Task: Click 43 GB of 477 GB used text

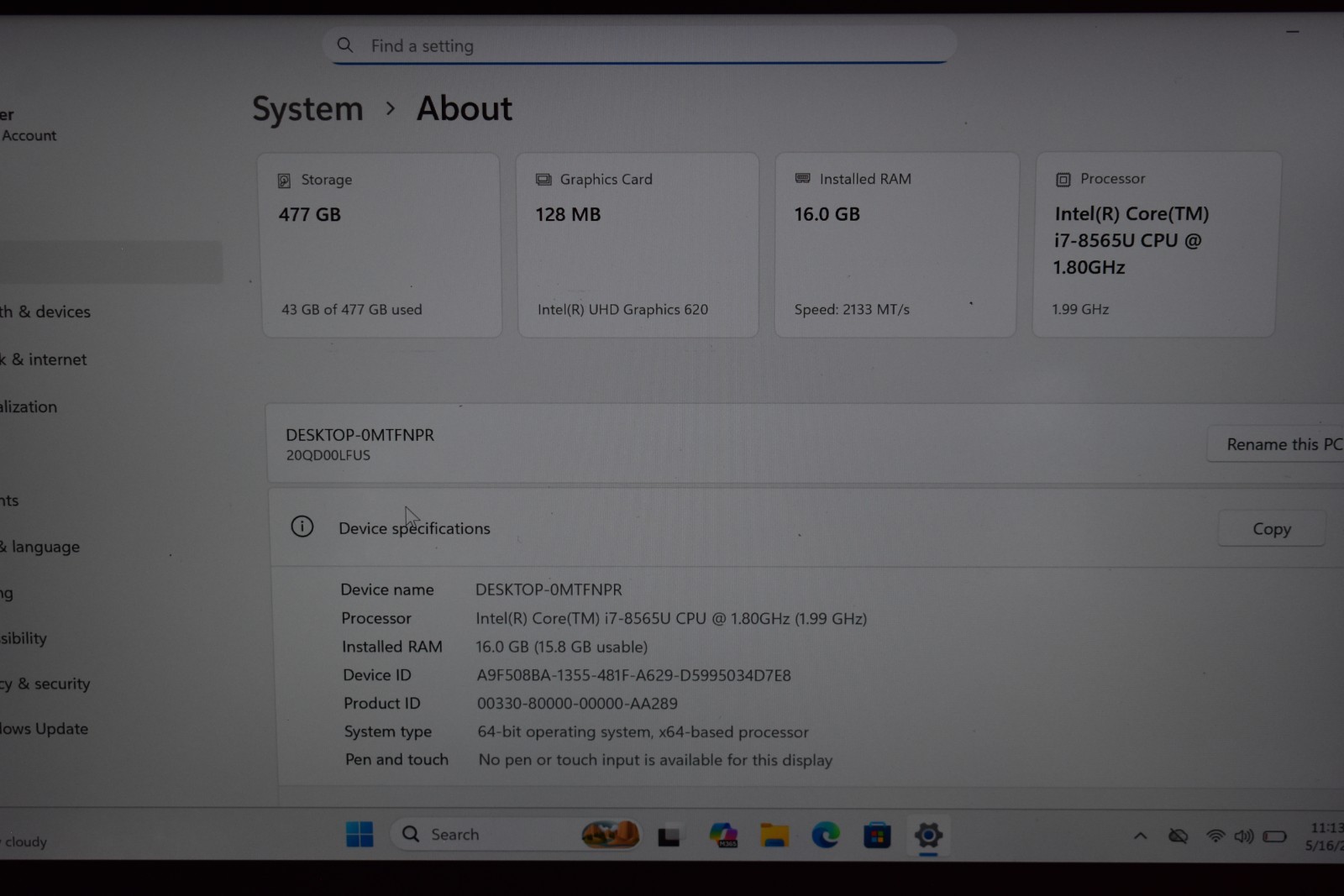Action: (x=352, y=310)
